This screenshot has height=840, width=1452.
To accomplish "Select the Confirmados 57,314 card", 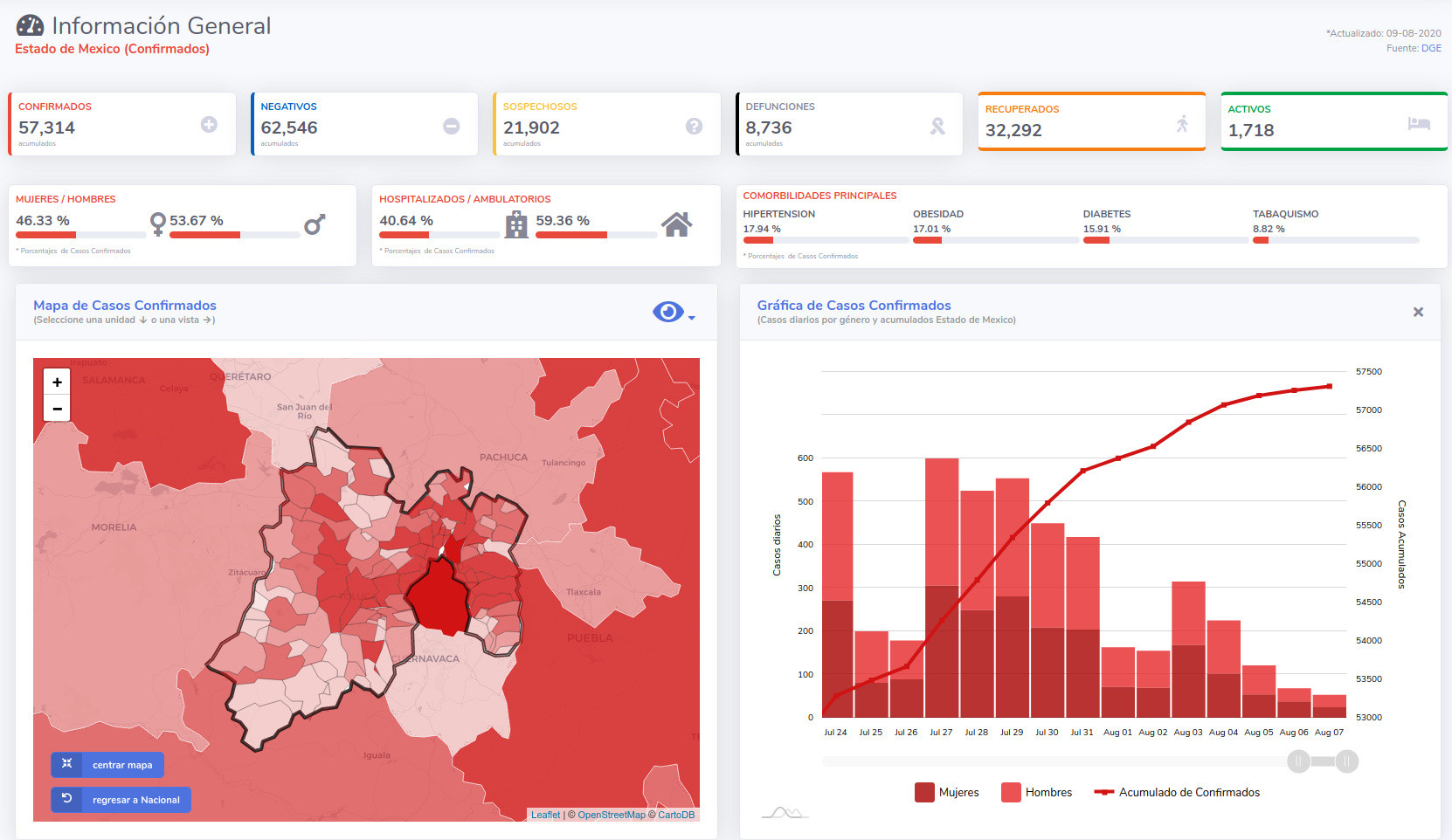I will (x=122, y=124).
